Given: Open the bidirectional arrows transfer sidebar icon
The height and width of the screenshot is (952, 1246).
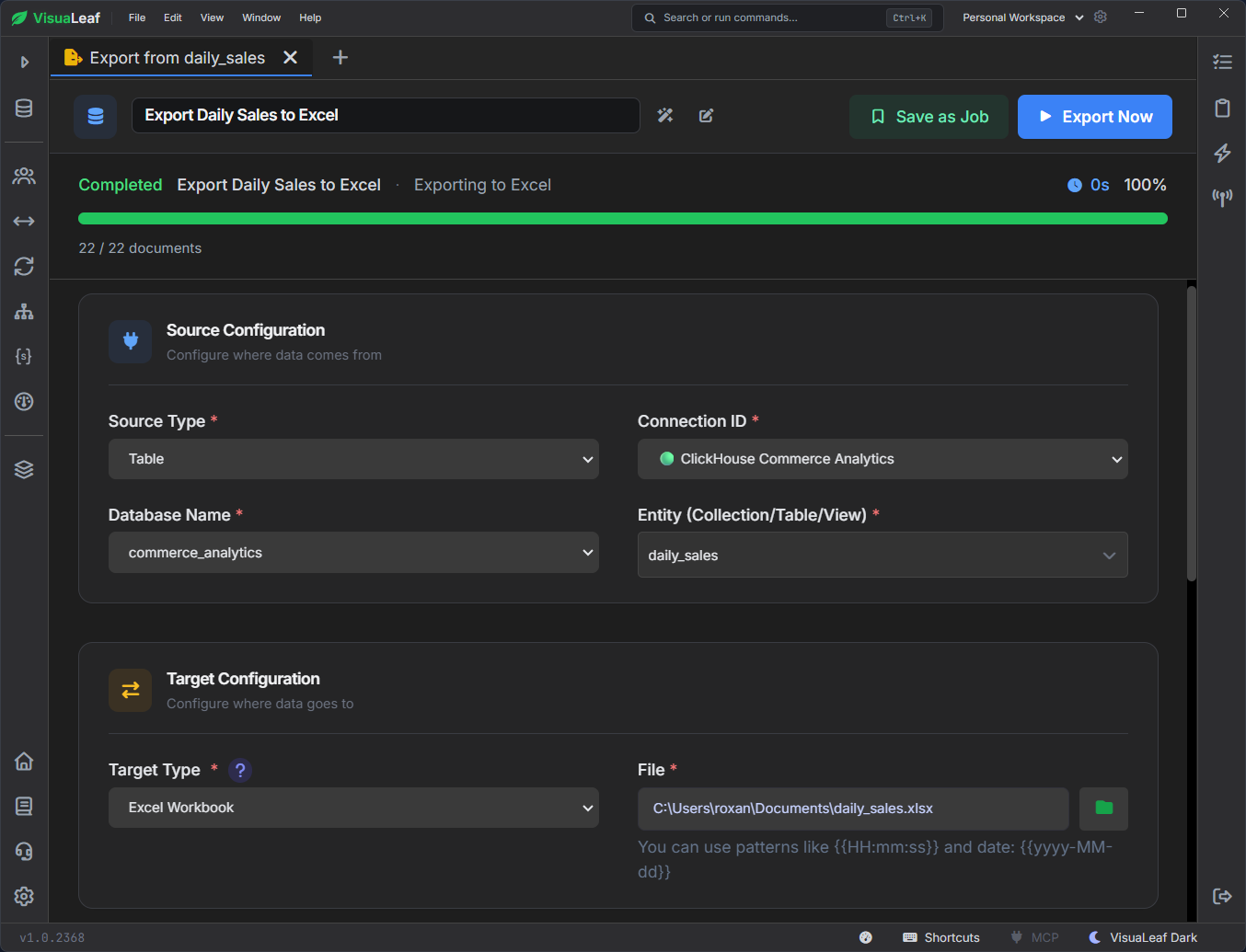Looking at the screenshot, I should pos(24,221).
